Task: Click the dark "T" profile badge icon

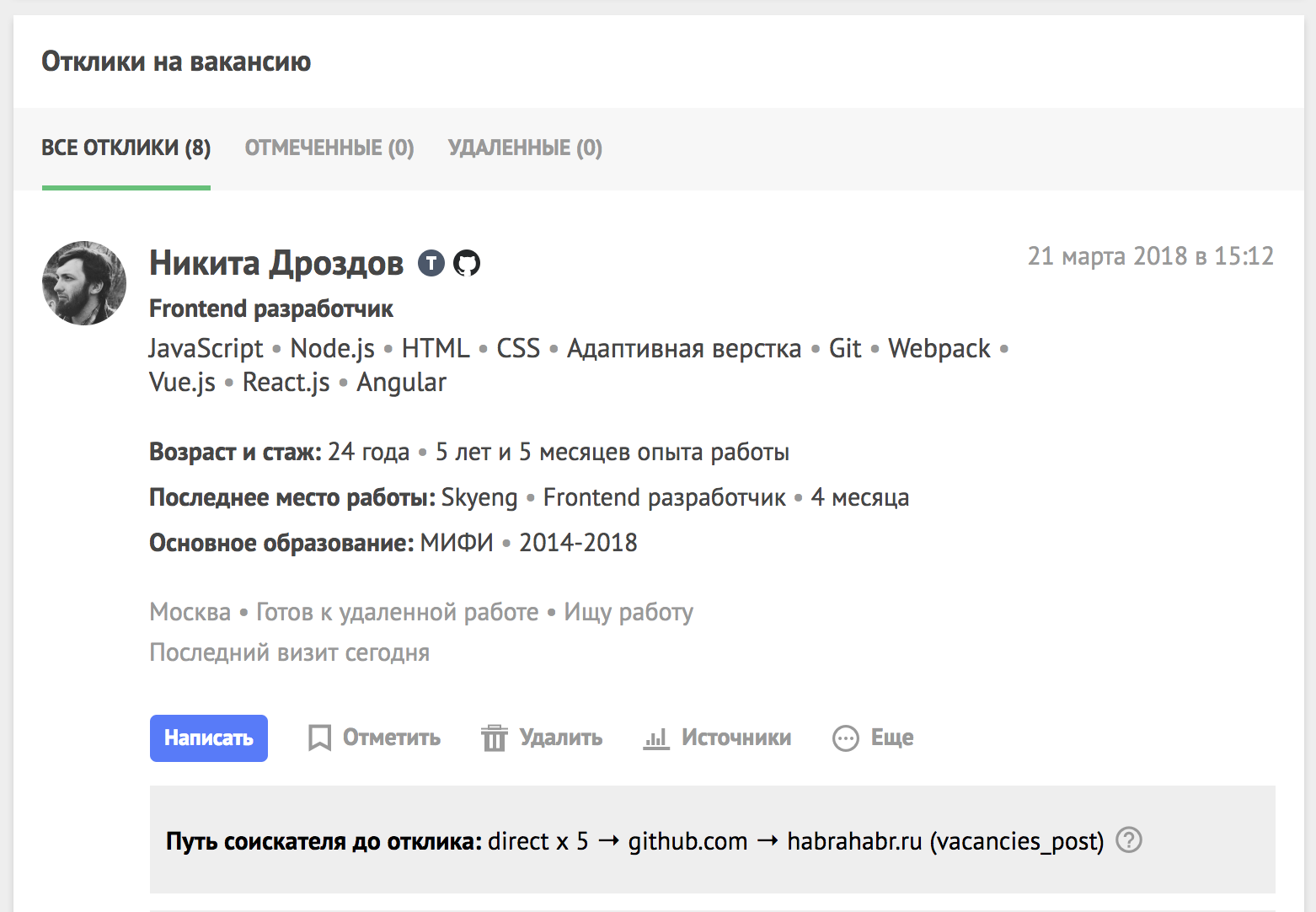Action: click(431, 264)
